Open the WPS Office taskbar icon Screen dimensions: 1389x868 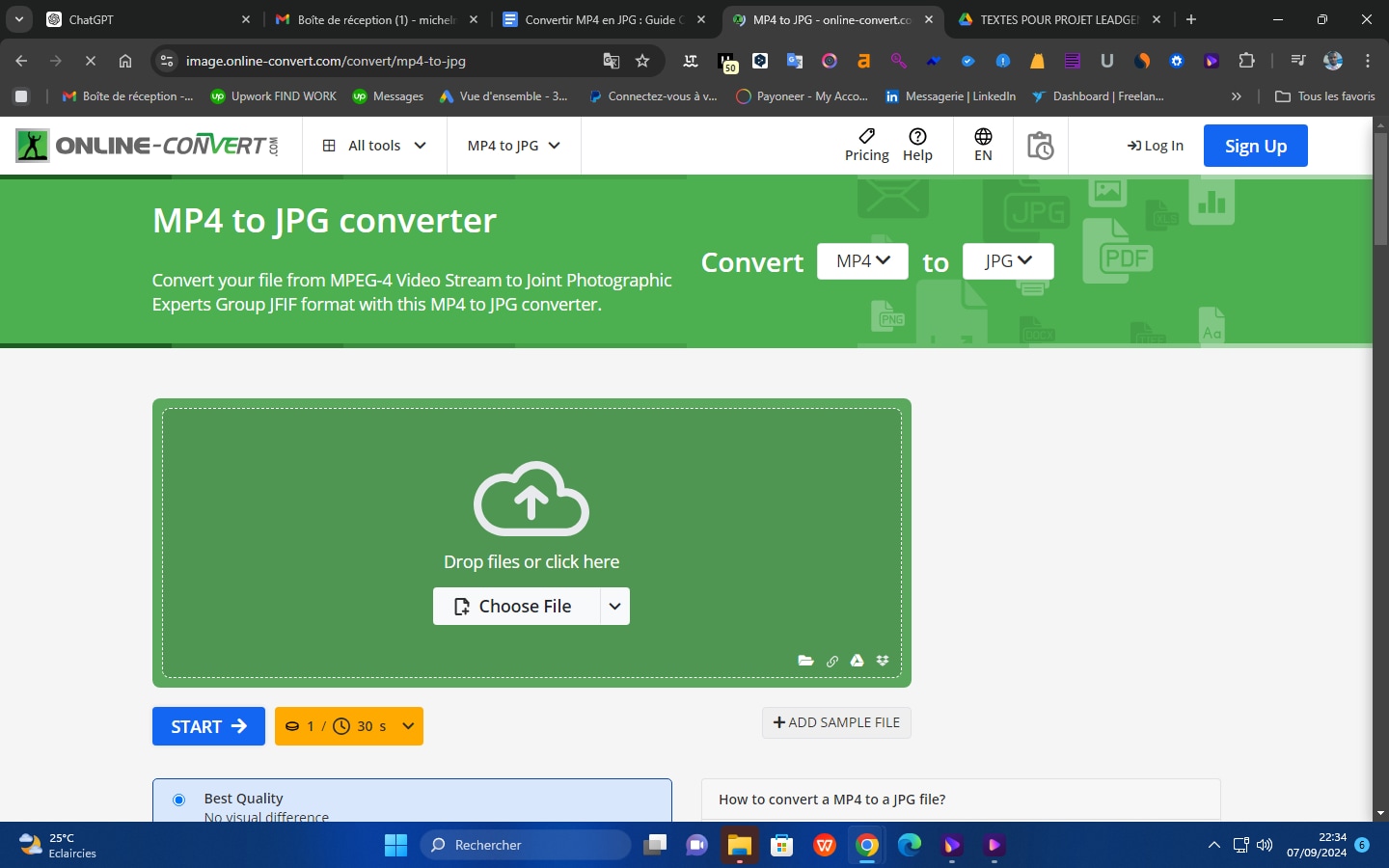825,845
